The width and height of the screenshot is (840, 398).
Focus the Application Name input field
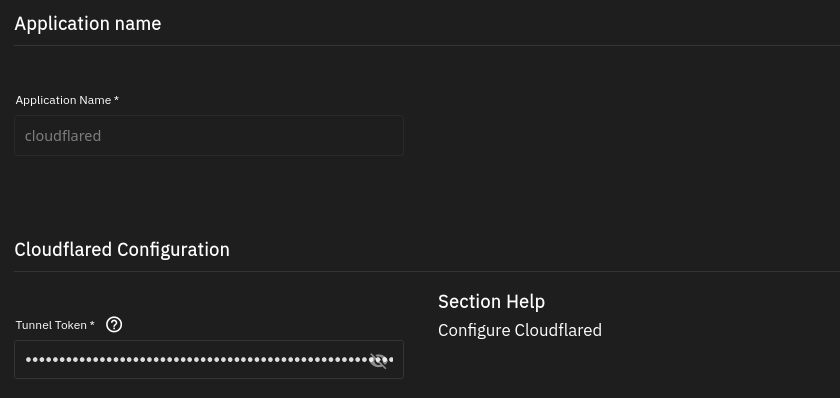coord(209,136)
